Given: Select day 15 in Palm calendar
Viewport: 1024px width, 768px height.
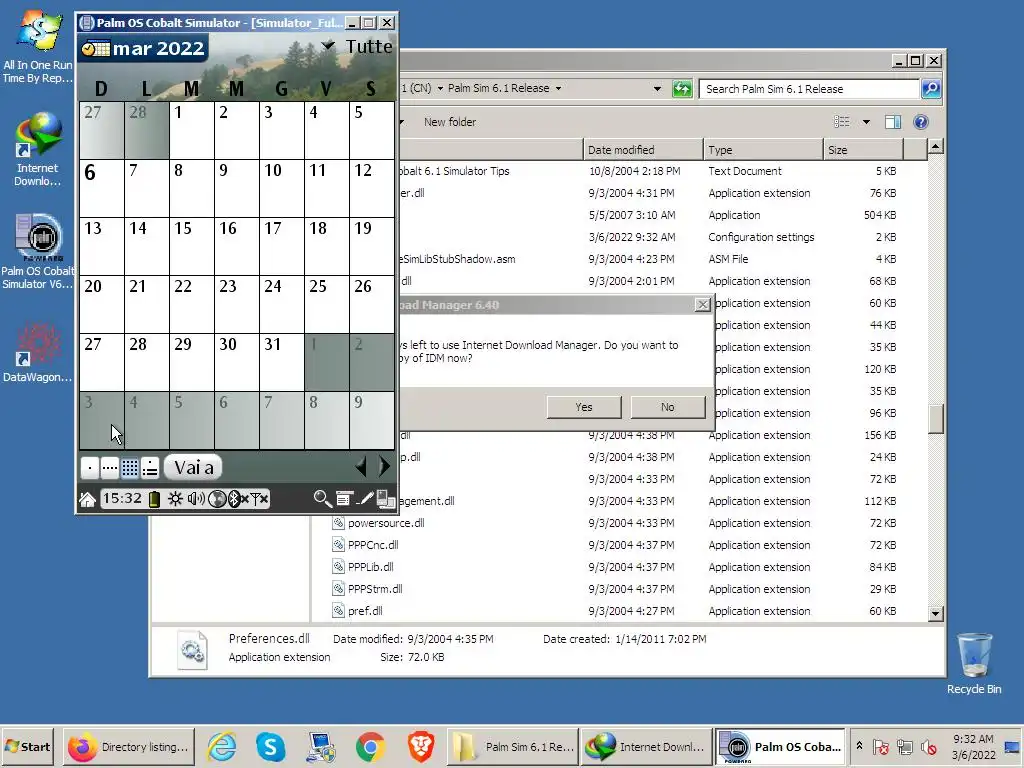Looking at the screenshot, I should 192,246.
